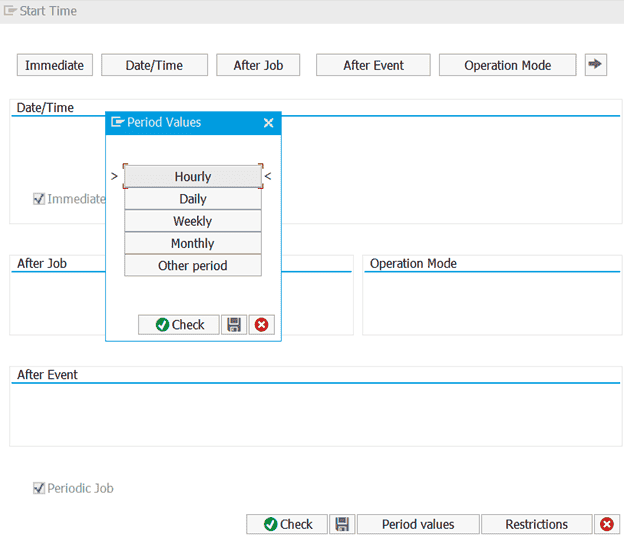Click the save icon in Period Values dialog
Screen dimensions: 624x538
click(x=234, y=325)
